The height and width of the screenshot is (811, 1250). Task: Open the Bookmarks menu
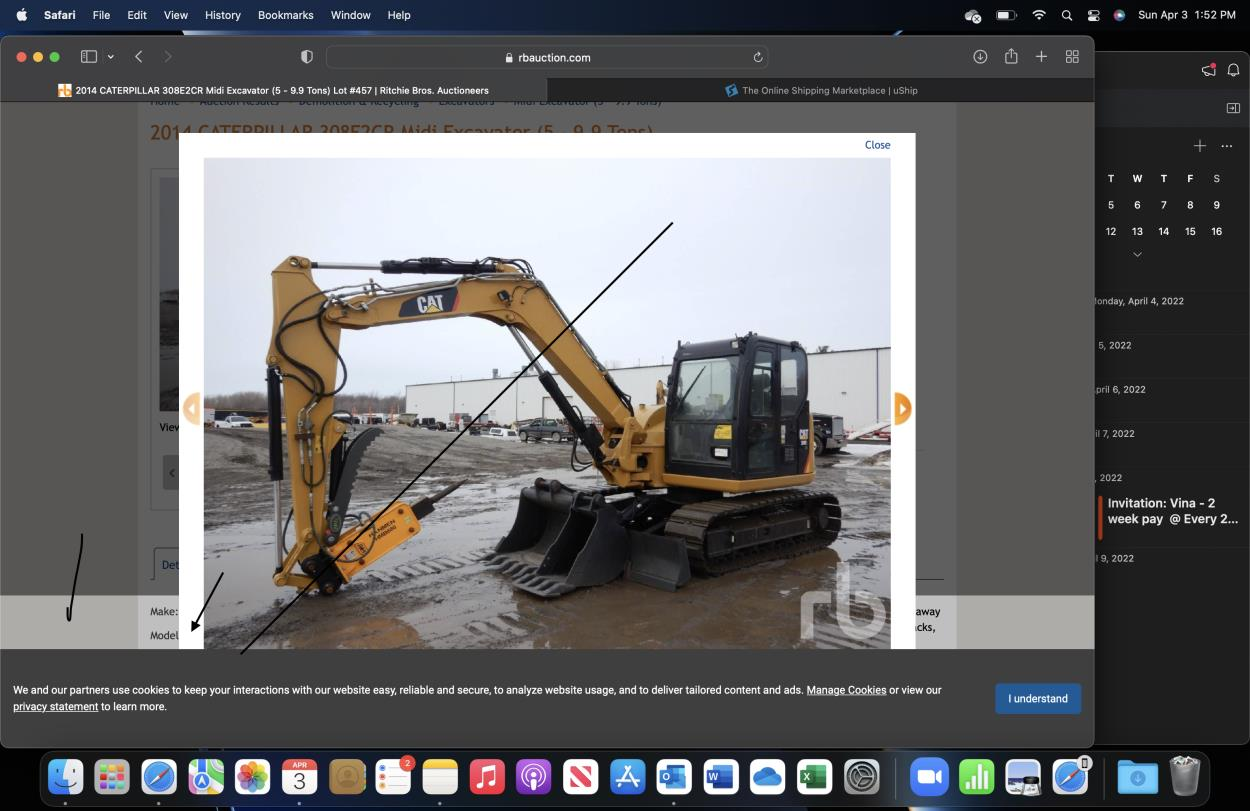[286, 15]
